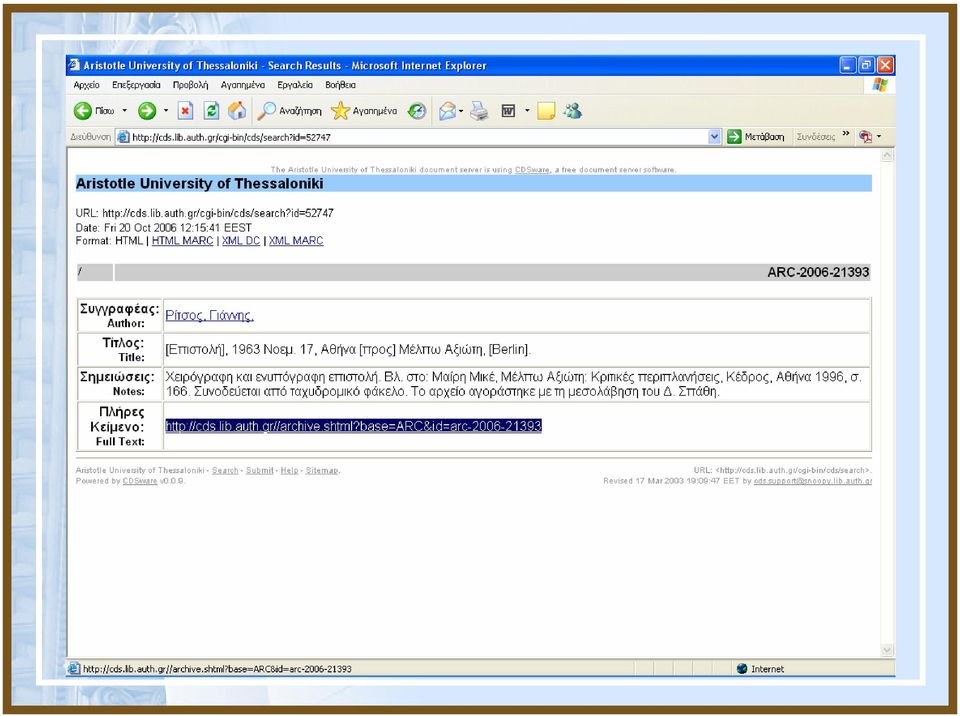Viewport: 960px width, 716px height.
Task: Open the Αρχείο menu
Action: 86,85
